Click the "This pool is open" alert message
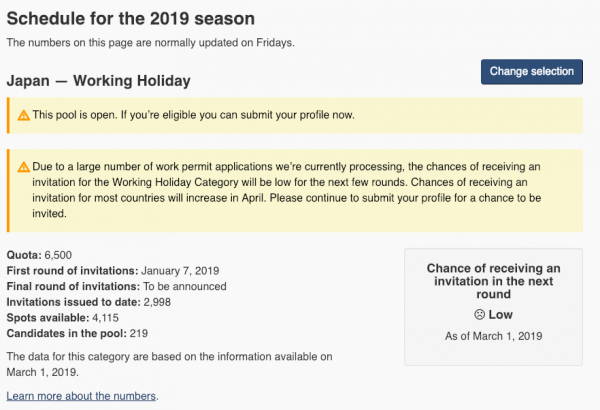This screenshot has height=410, width=600. (x=193, y=116)
